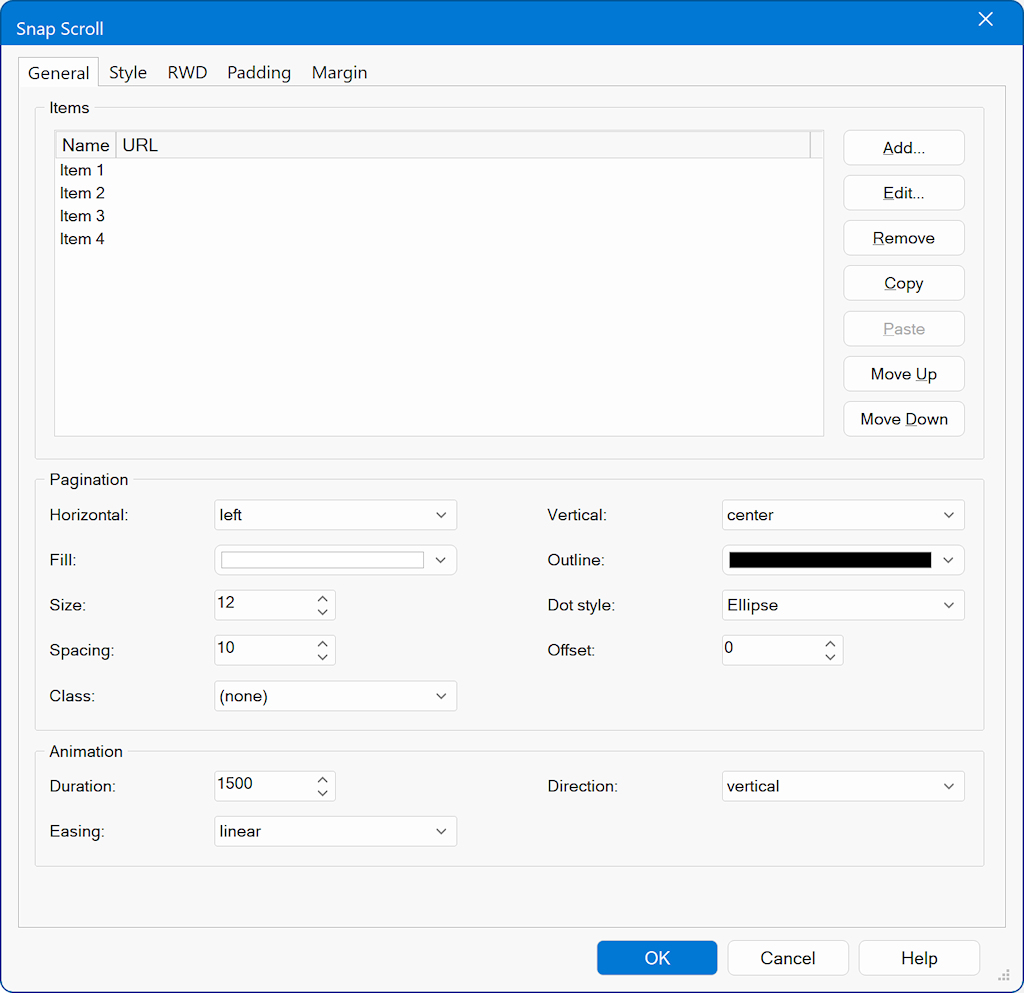Viewport: 1024px width, 993px height.
Task: Switch to the Style tab
Action: pyautogui.click(x=128, y=73)
